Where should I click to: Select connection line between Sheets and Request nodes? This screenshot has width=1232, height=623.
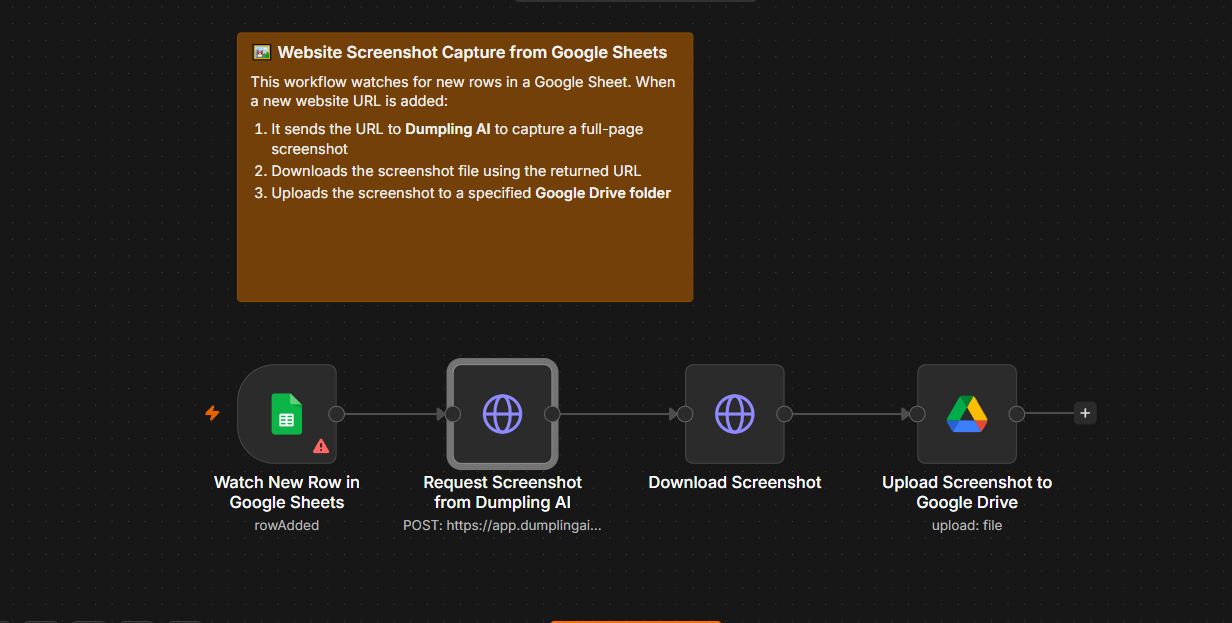point(391,414)
